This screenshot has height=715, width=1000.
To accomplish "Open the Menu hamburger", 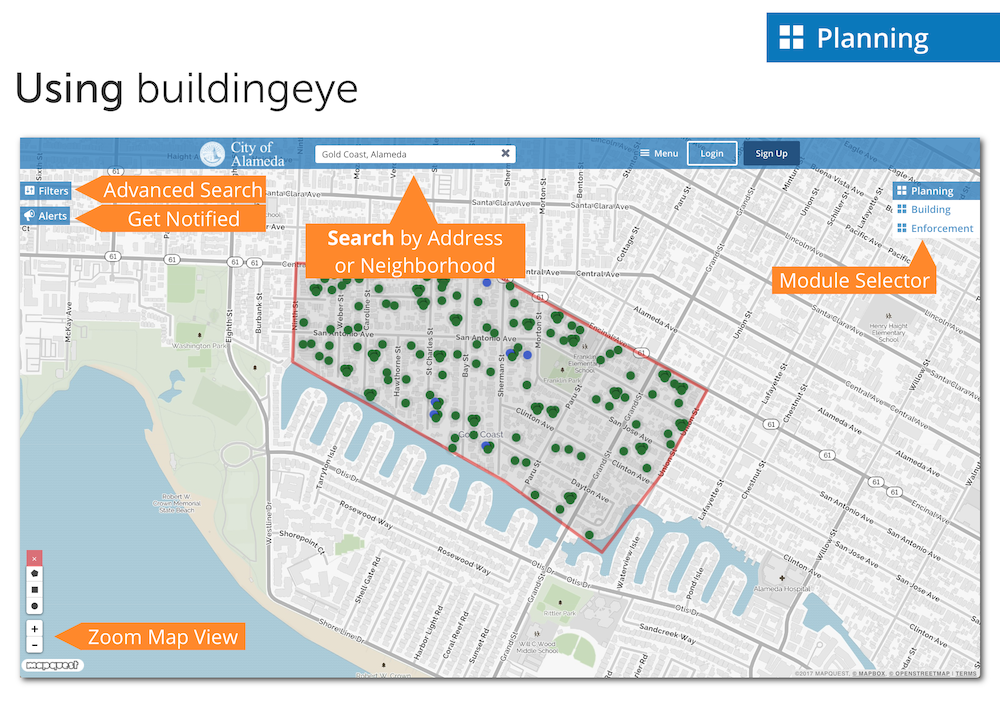I will 659,153.
